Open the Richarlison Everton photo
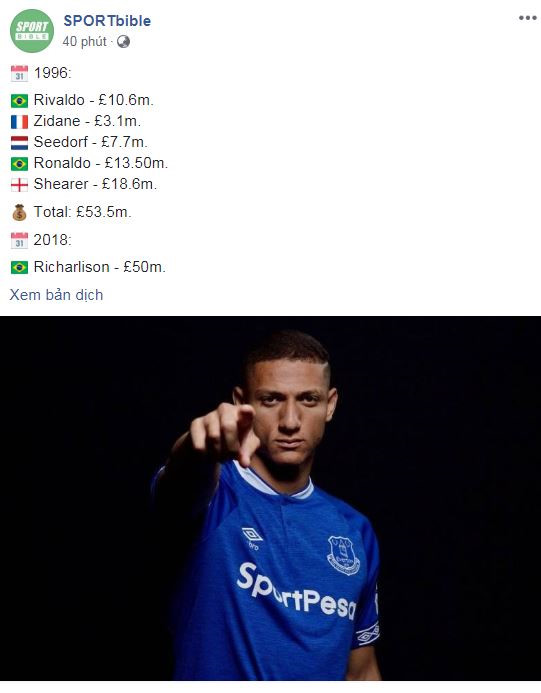The image size is (541, 693). pyautogui.click(x=270, y=498)
